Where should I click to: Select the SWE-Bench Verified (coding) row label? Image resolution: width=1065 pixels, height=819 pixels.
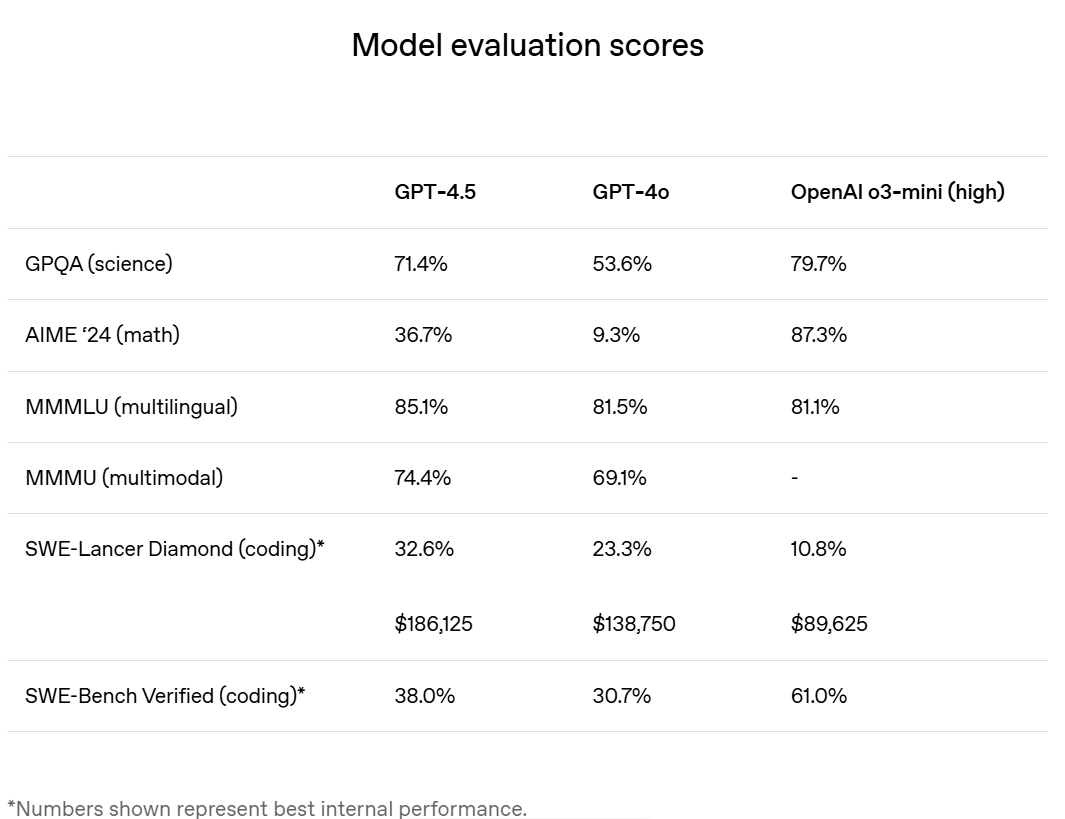click(x=164, y=696)
